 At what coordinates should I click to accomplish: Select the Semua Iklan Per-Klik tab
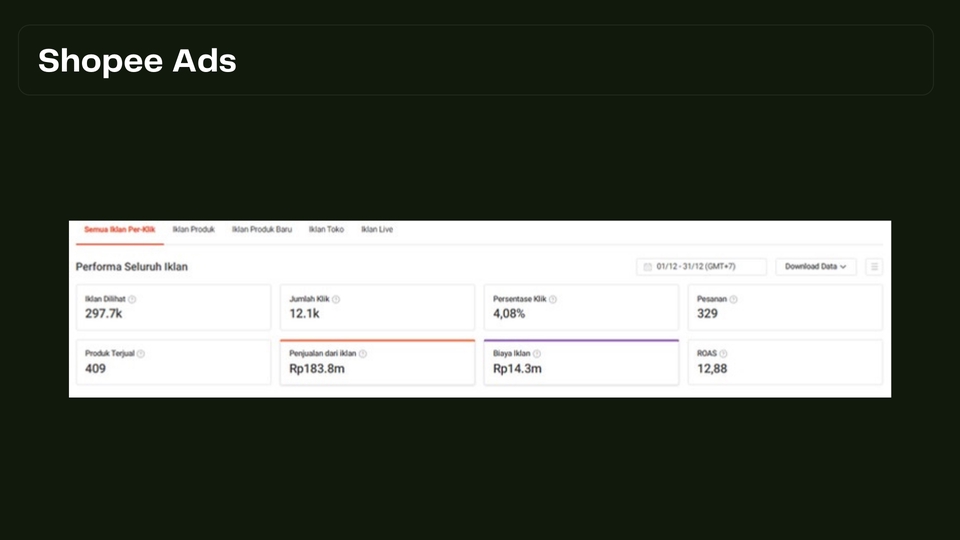120,230
